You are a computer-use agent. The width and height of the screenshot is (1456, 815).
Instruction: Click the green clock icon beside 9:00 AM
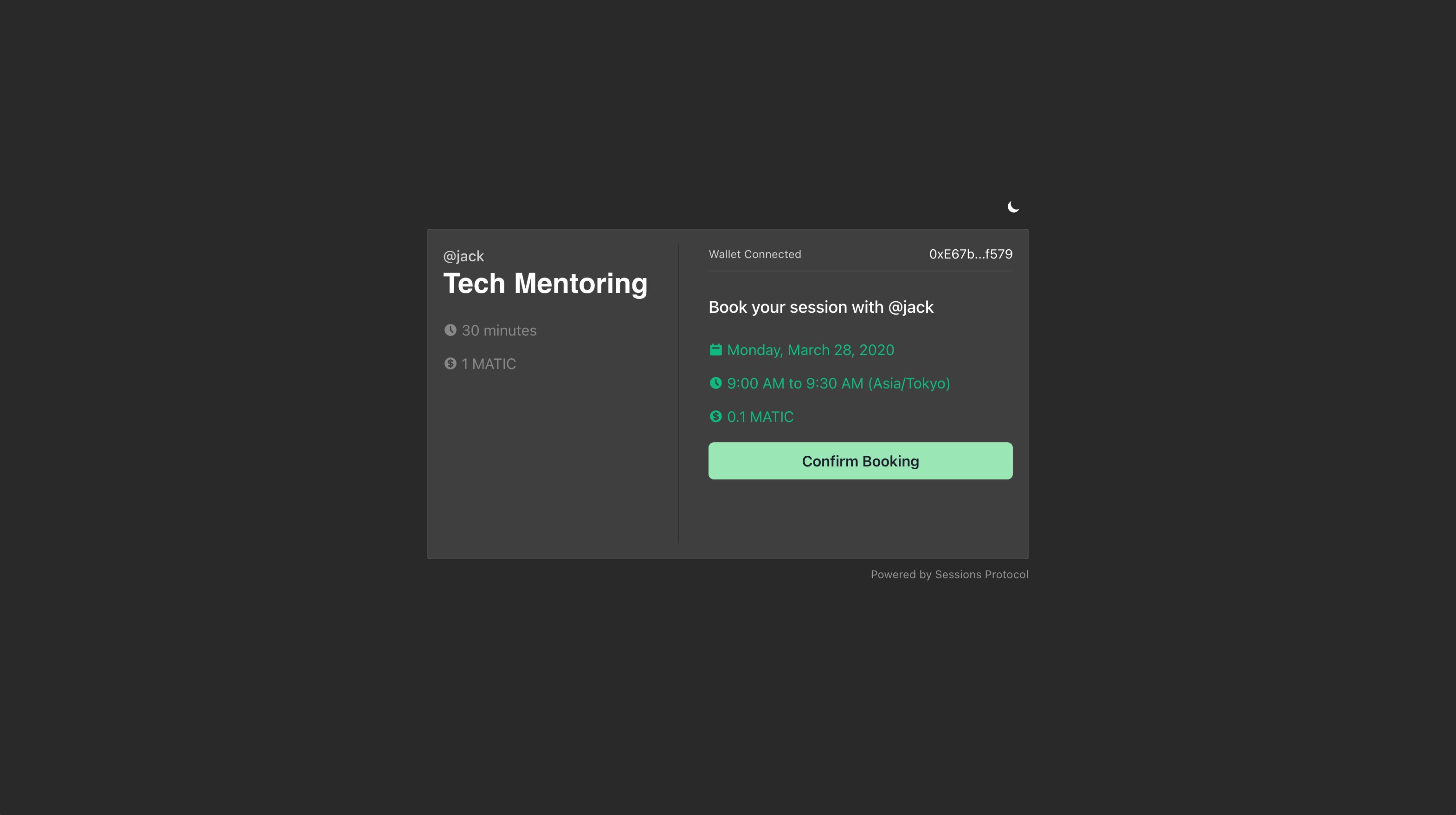click(715, 383)
